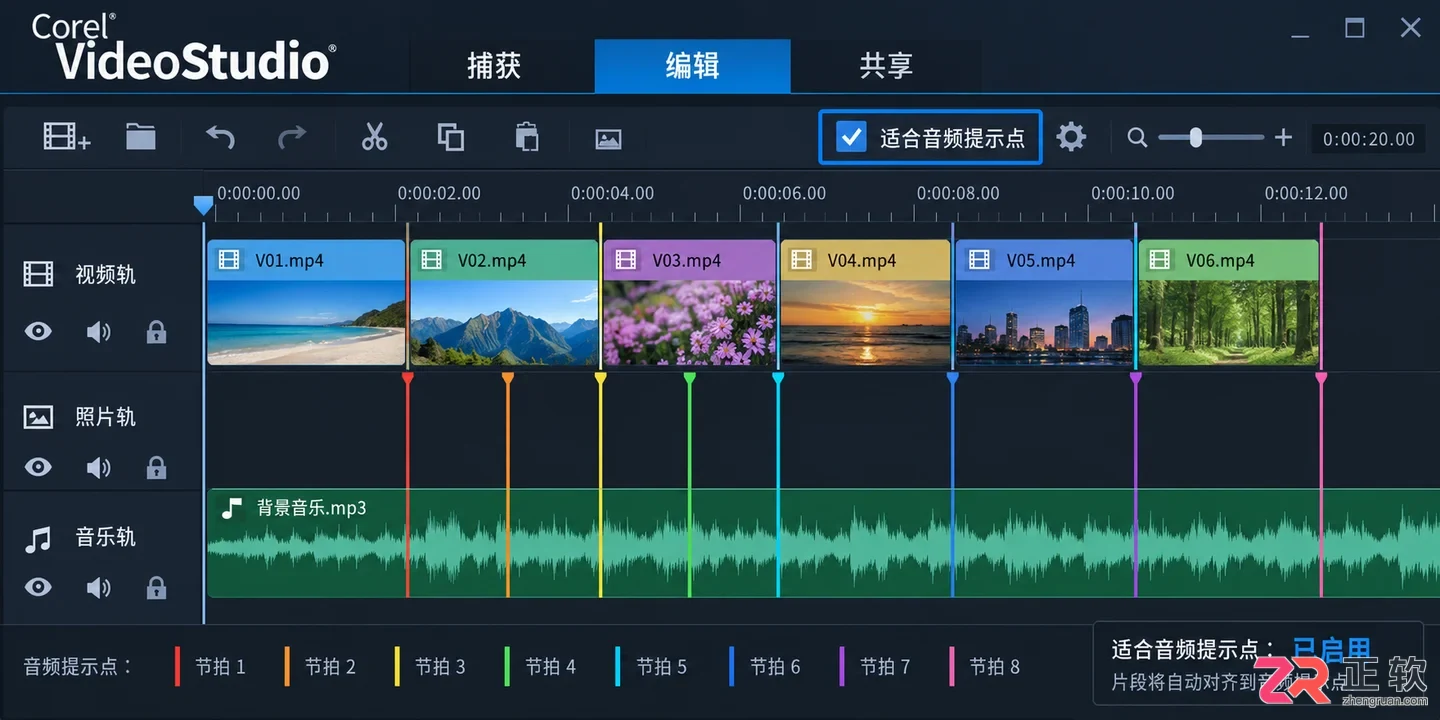This screenshot has height=720, width=1440.
Task: Click the red cue point marker
Action: click(x=407, y=379)
